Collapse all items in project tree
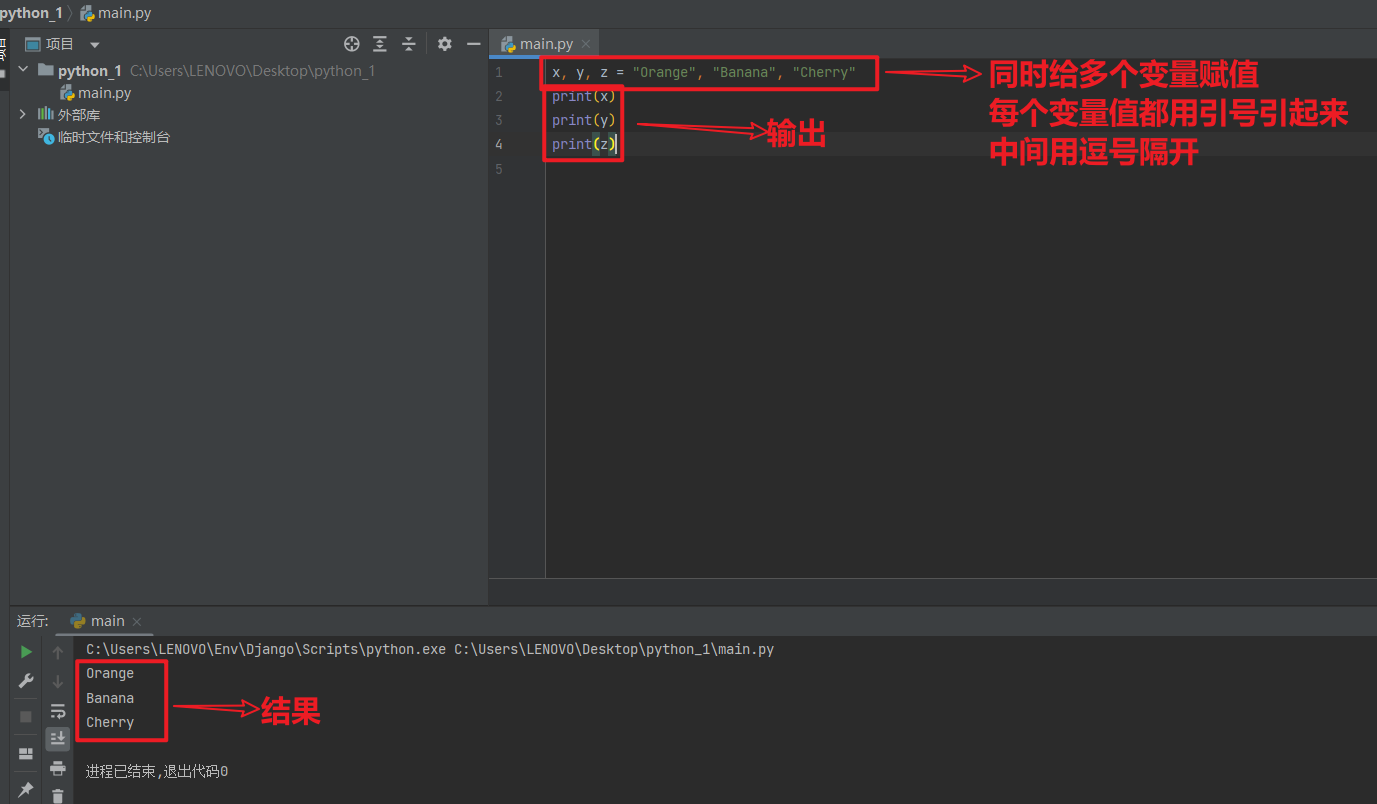 (x=409, y=44)
